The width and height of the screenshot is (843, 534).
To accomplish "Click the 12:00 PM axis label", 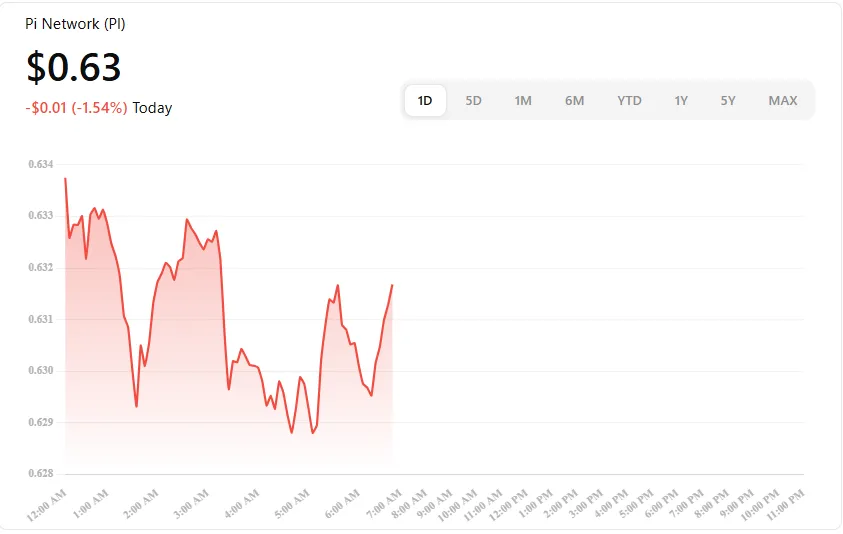I will [508, 505].
